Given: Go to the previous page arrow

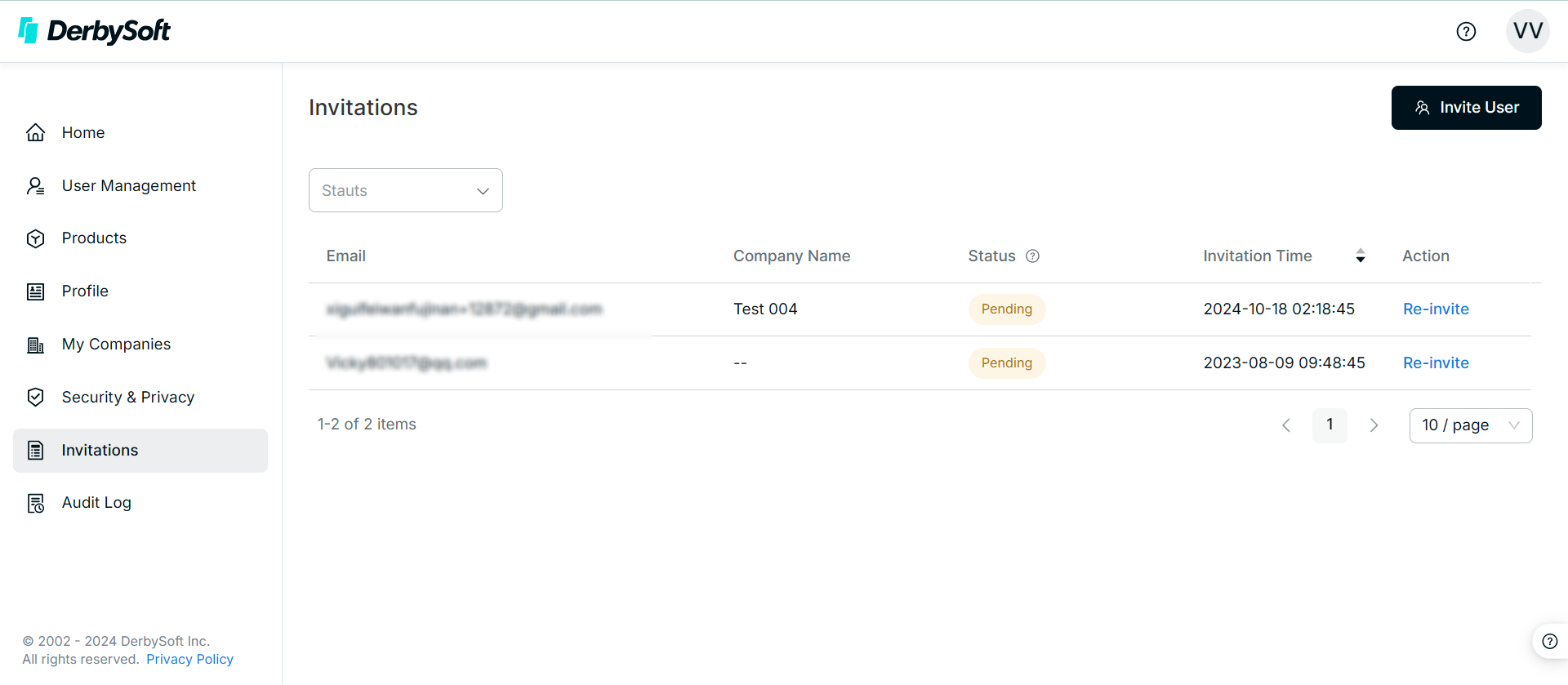Looking at the screenshot, I should pos(1286,425).
